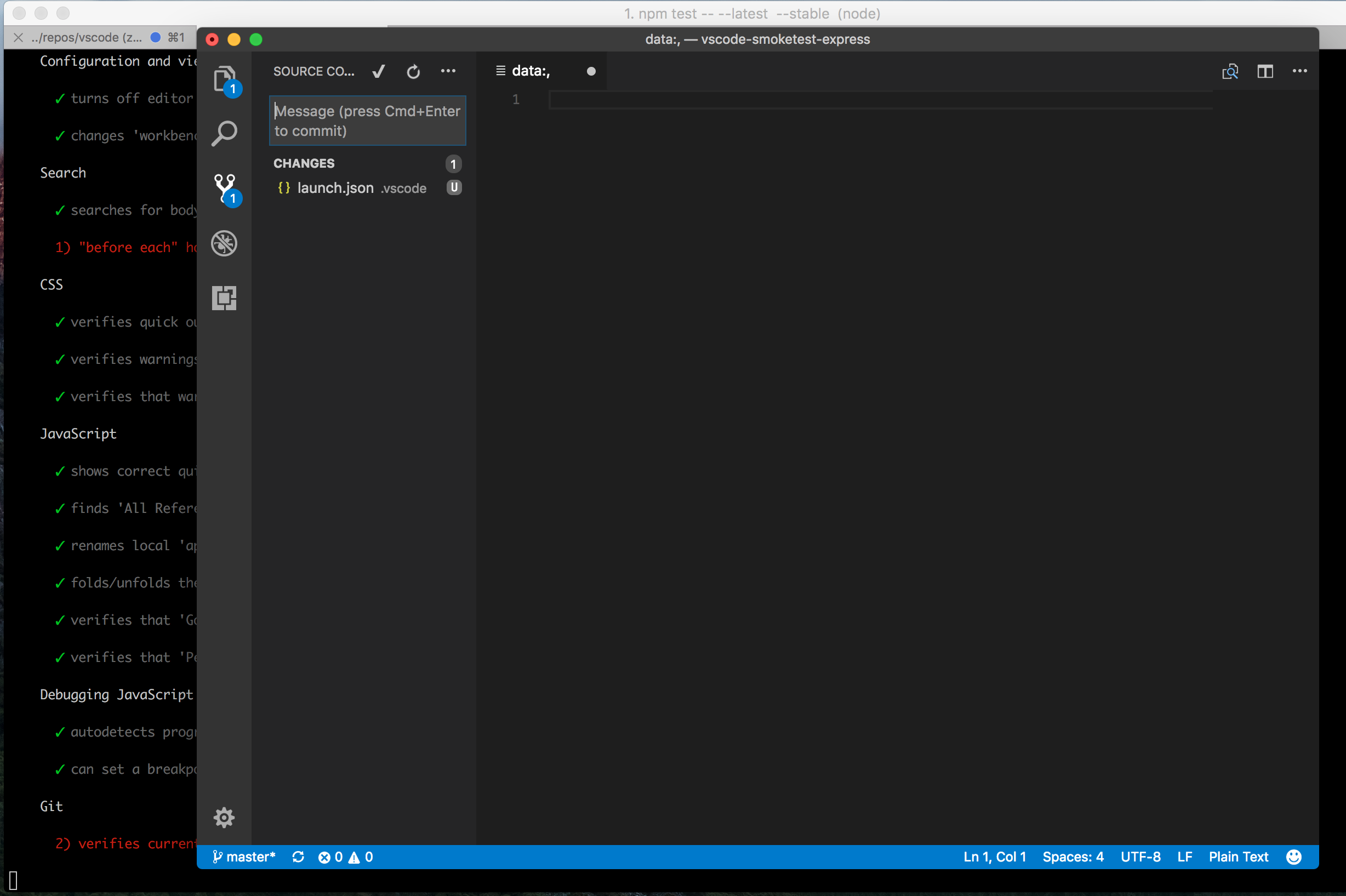Open source control more actions menu
The image size is (1346, 896).
(448, 71)
